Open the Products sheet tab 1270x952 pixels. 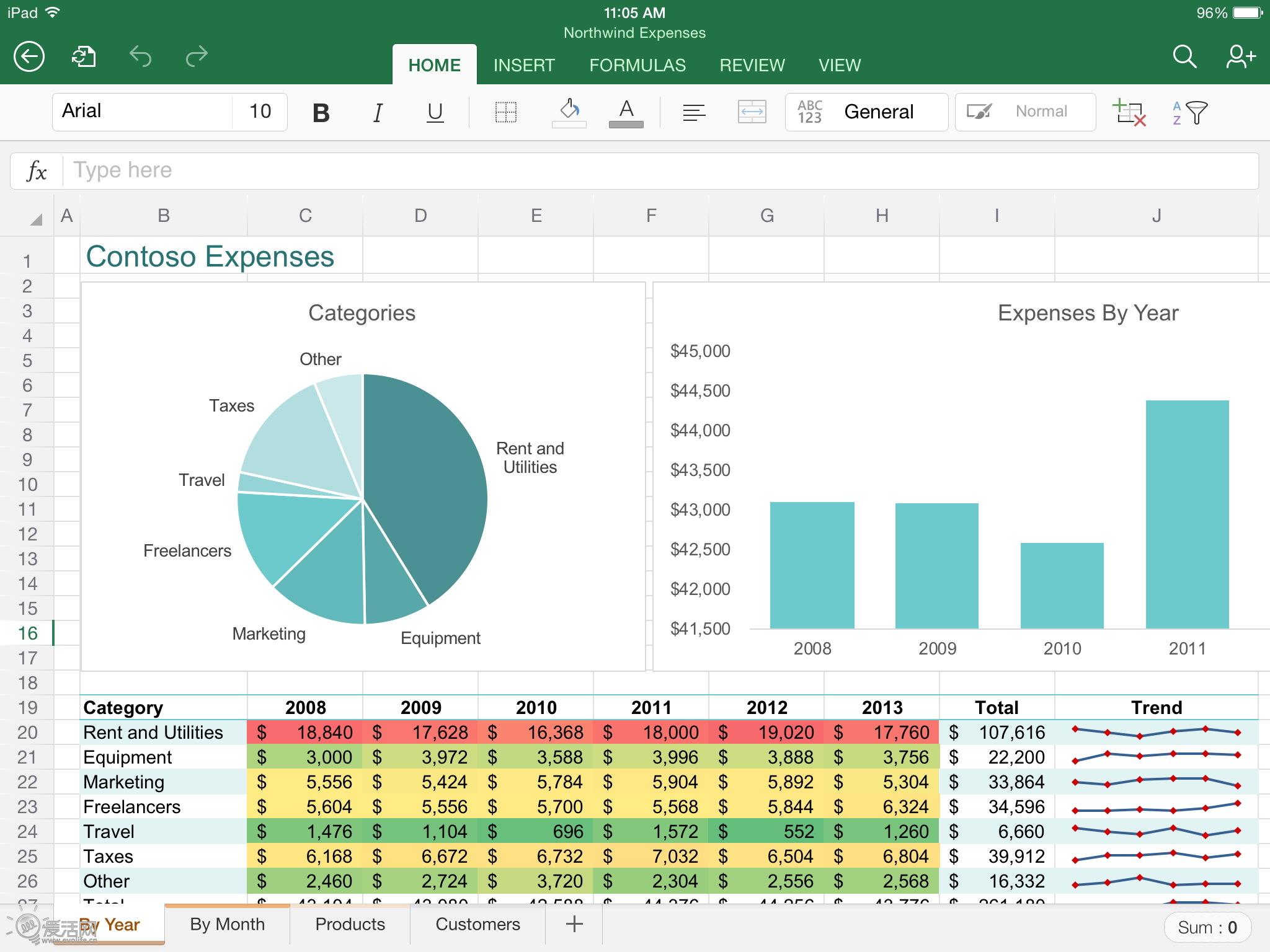[350, 924]
